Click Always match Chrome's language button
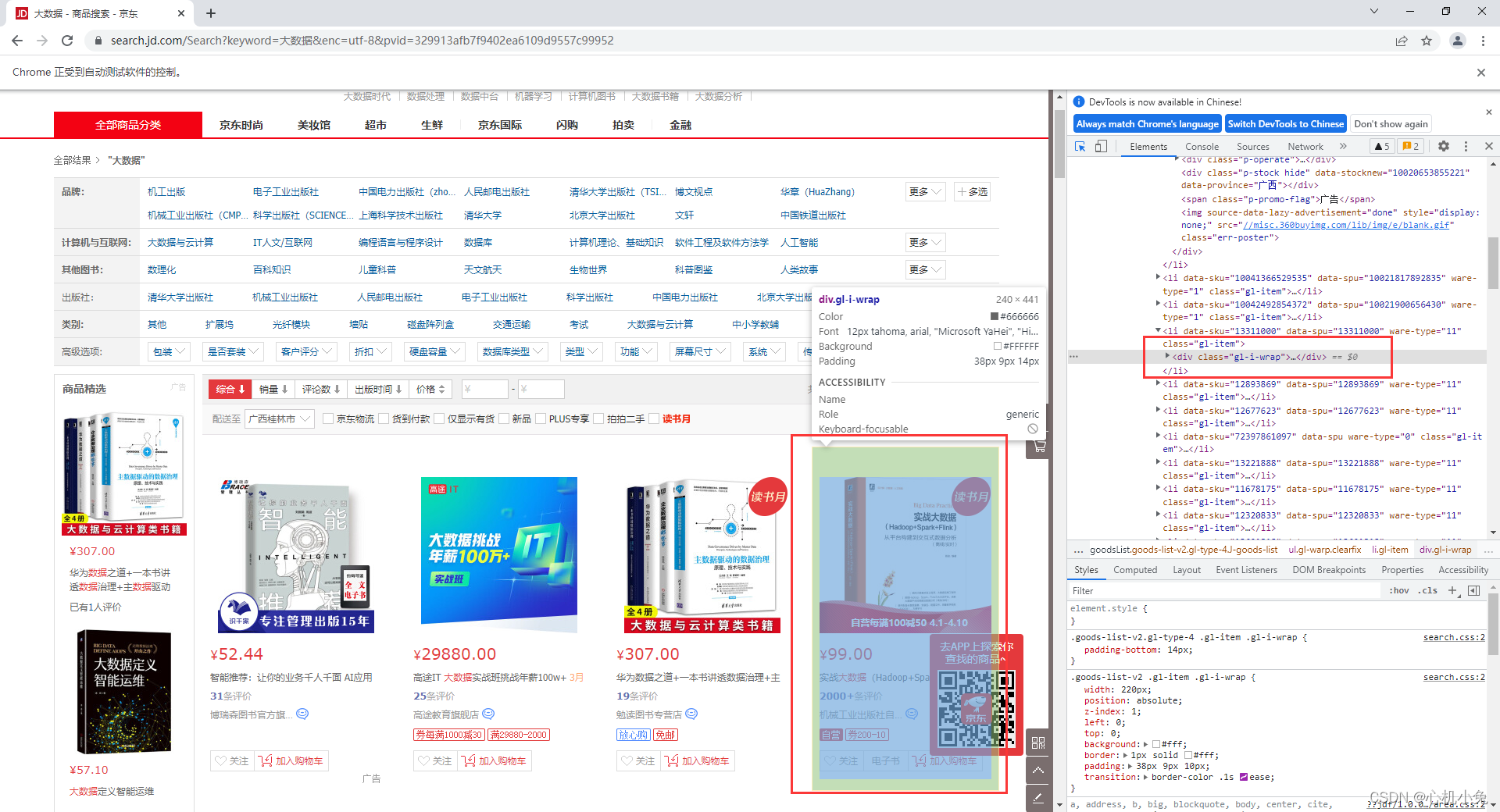 point(1147,123)
